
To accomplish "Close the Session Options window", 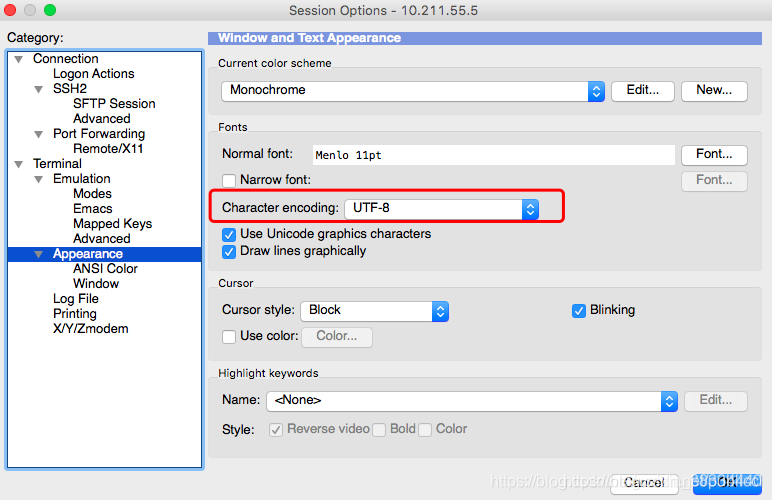I will [10, 10].
